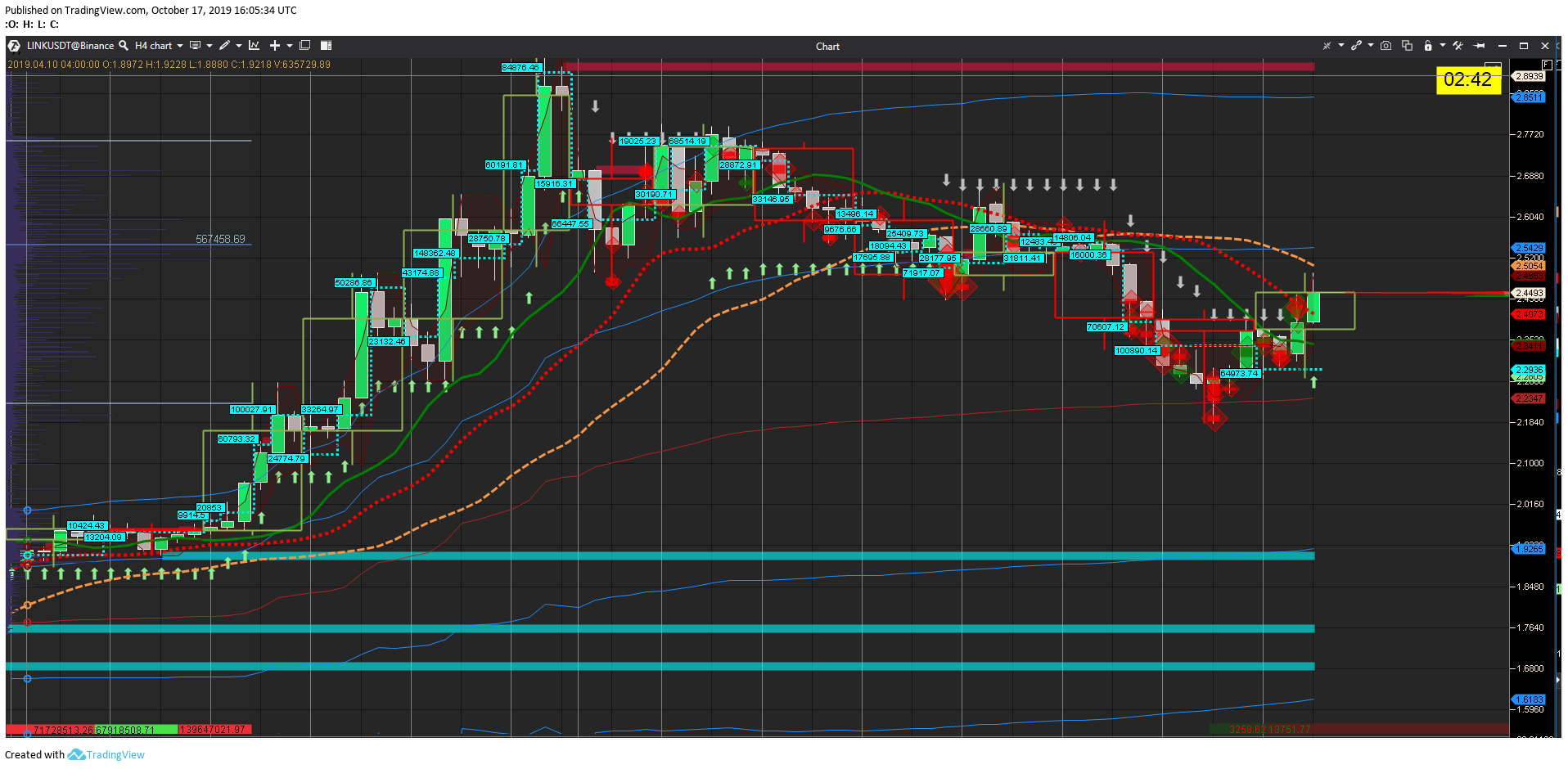
Task: Expand dropdown arrow next to monitor icon
Action: (x=210, y=46)
